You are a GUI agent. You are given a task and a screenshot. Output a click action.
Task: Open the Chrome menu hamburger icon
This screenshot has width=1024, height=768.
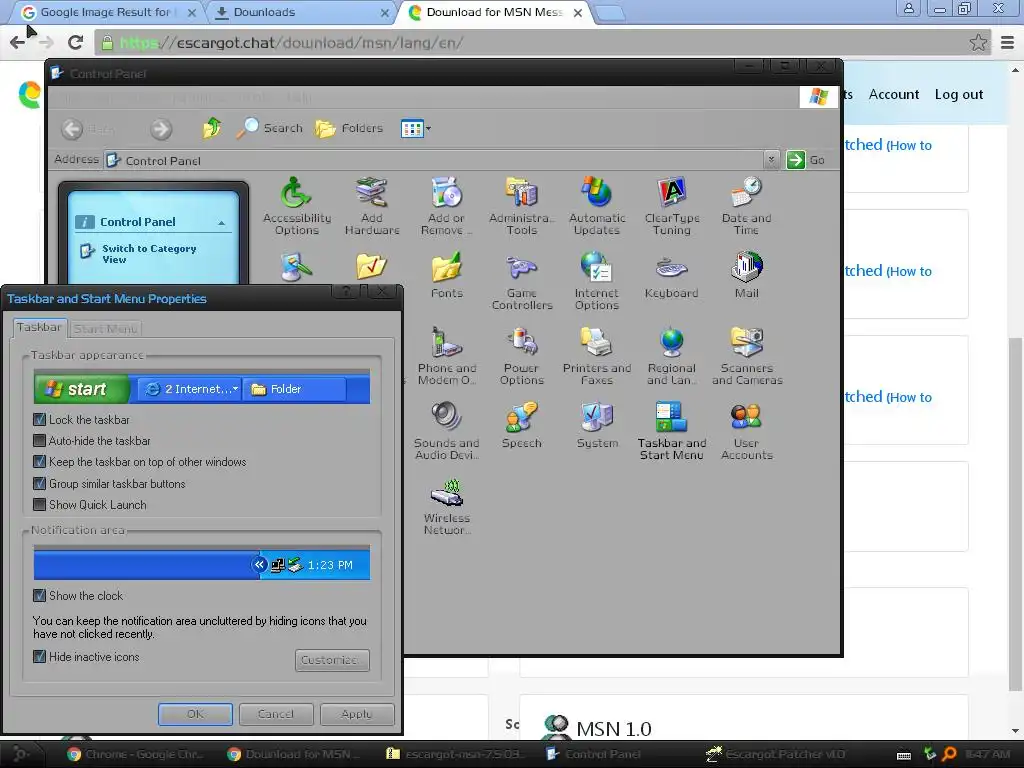tap(1008, 42)
